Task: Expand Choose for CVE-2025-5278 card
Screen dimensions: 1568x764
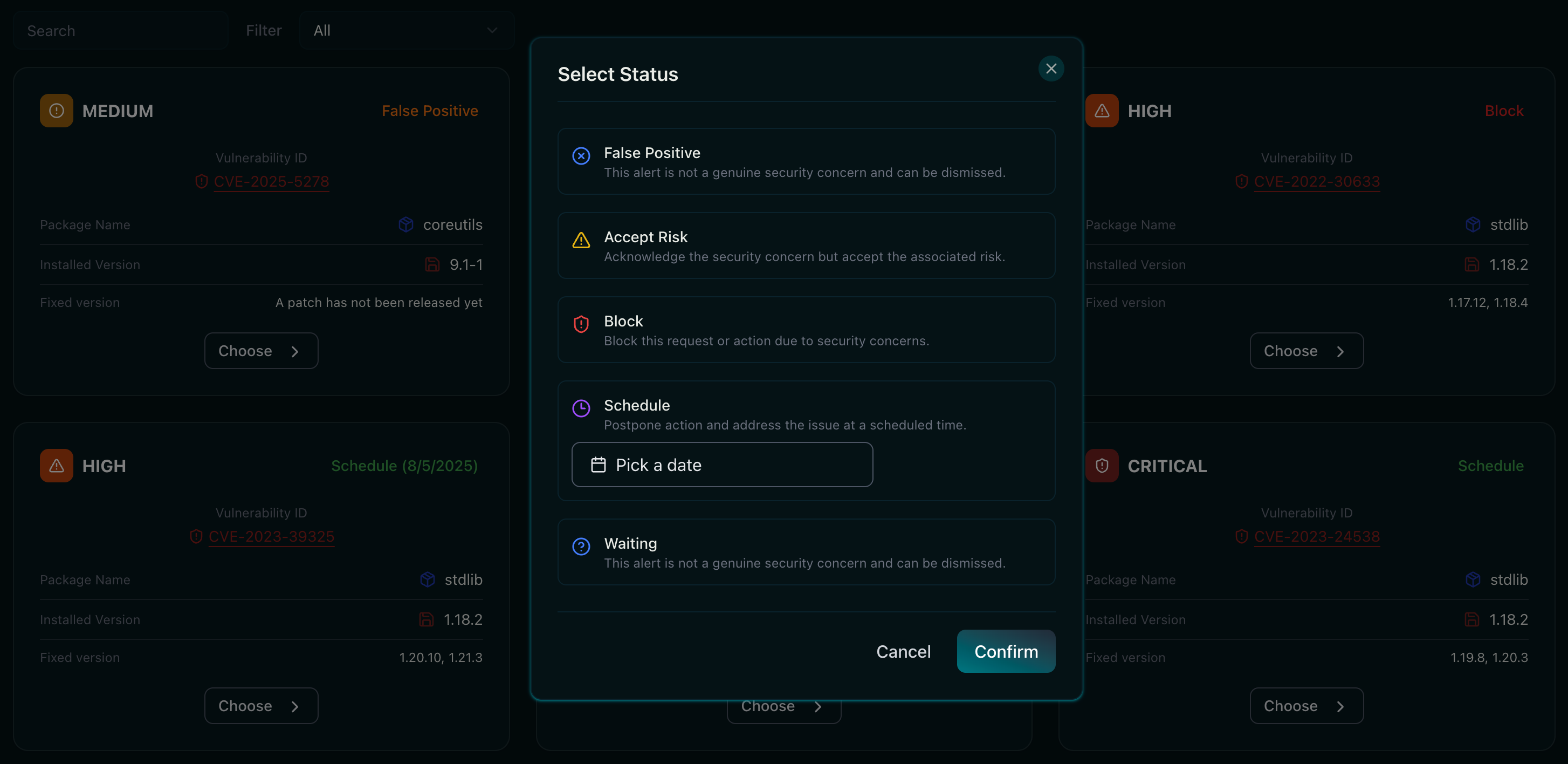Action: click(260, 351)
